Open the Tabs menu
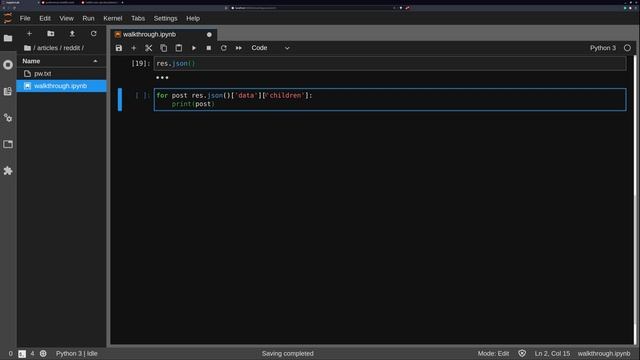Viewport: 640px width, 360px height. [x=138, y=18]
